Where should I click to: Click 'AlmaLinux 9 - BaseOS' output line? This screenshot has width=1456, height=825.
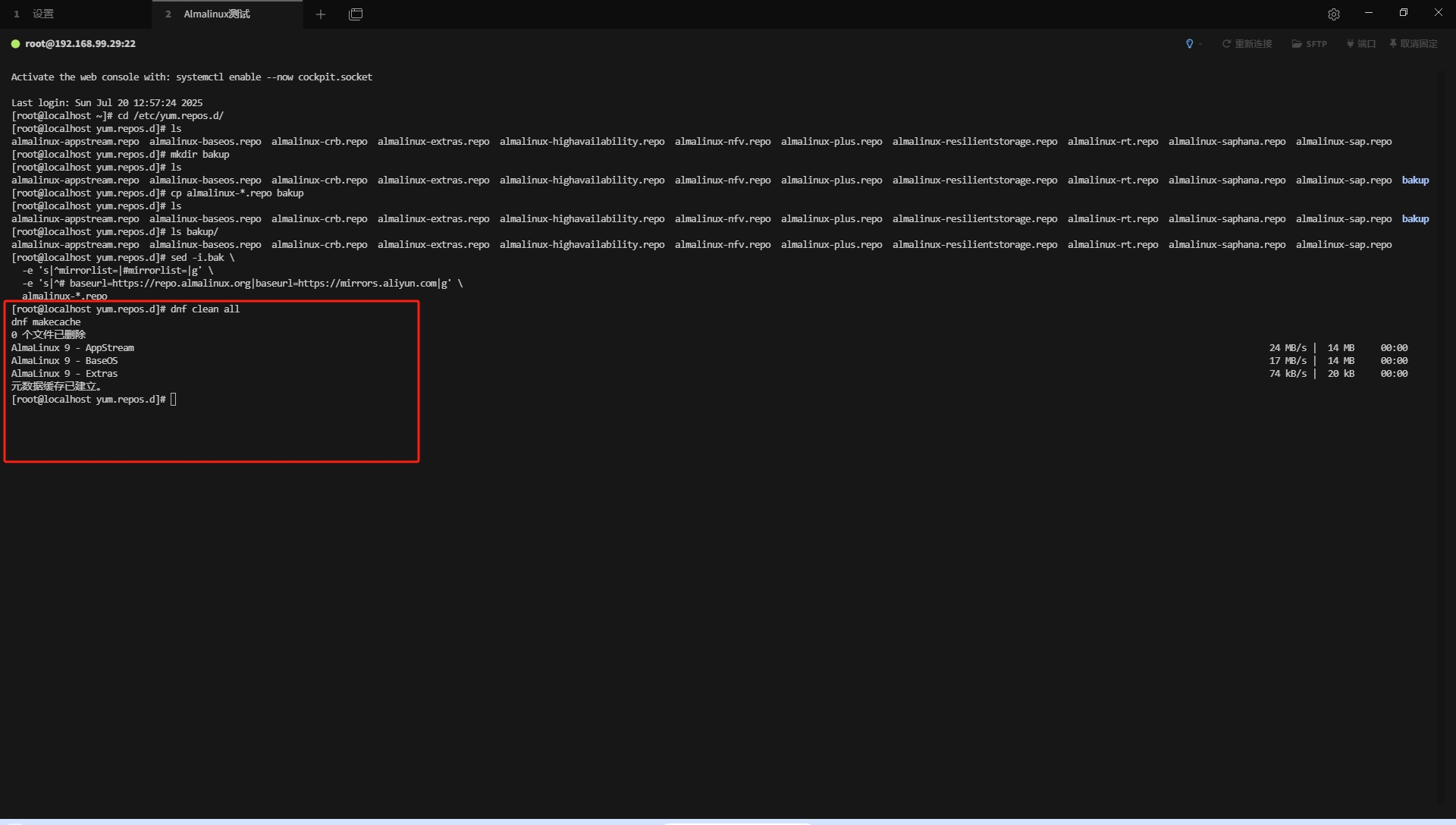click(x=64, y=361)
